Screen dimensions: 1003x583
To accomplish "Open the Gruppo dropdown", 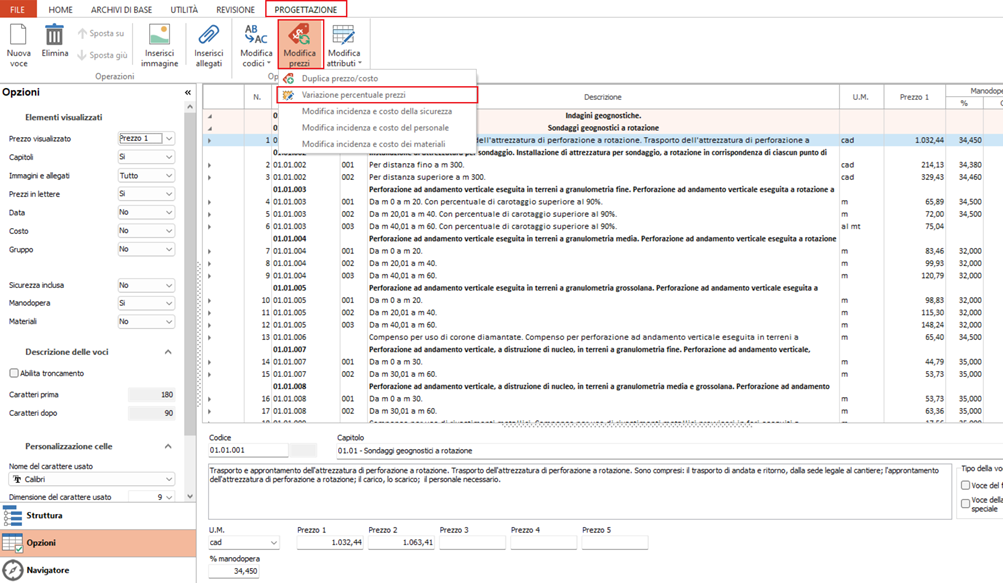I will (x=169, y=249).
